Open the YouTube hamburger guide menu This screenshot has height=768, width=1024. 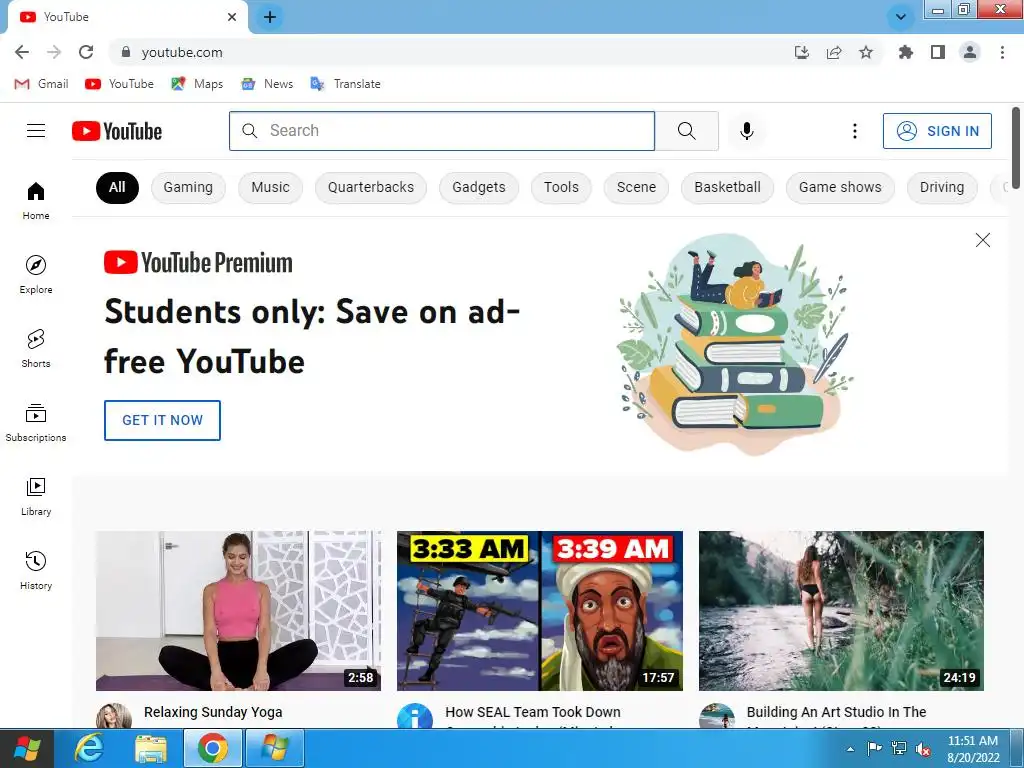click(x=36, y=131)
